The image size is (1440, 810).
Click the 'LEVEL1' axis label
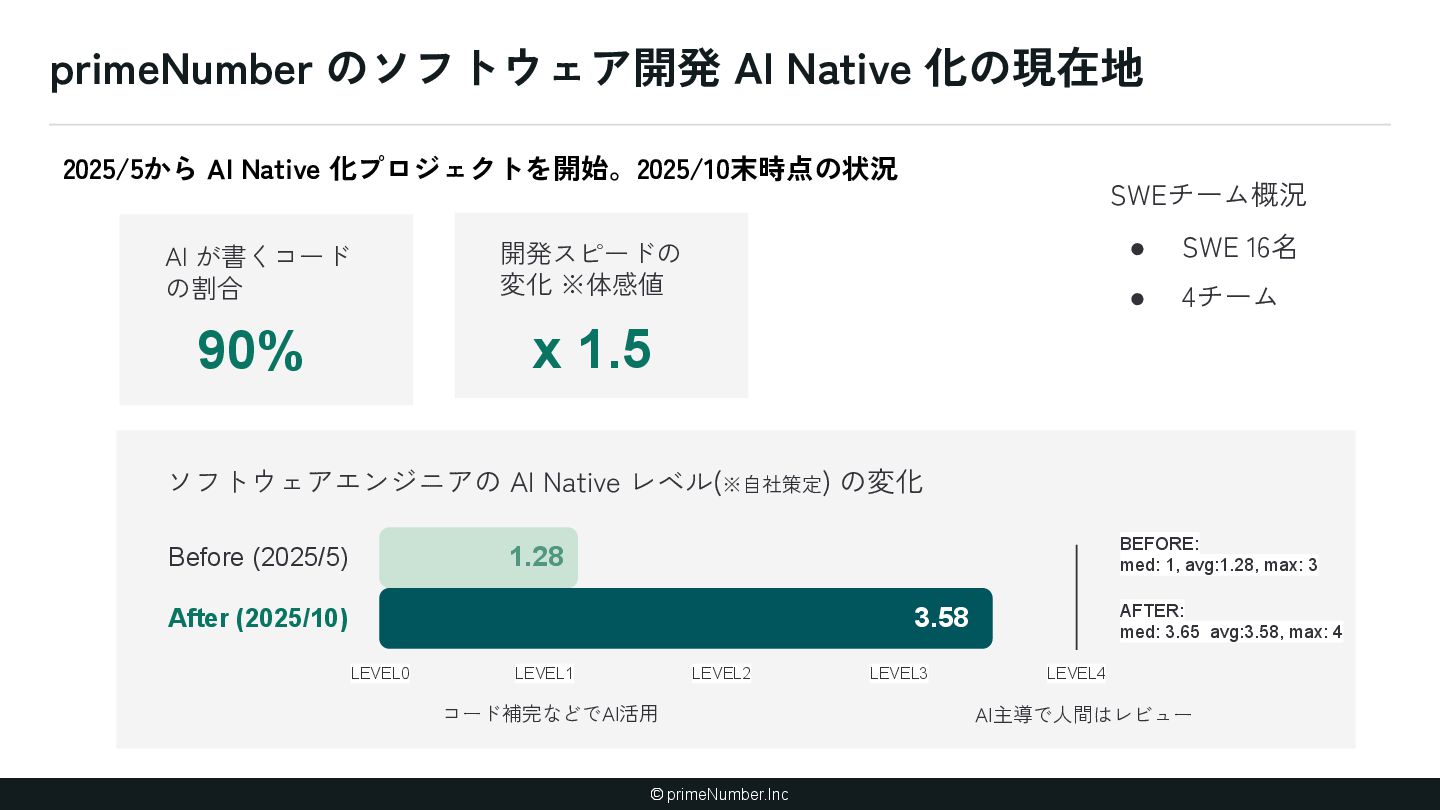click(x=544, y=673)
